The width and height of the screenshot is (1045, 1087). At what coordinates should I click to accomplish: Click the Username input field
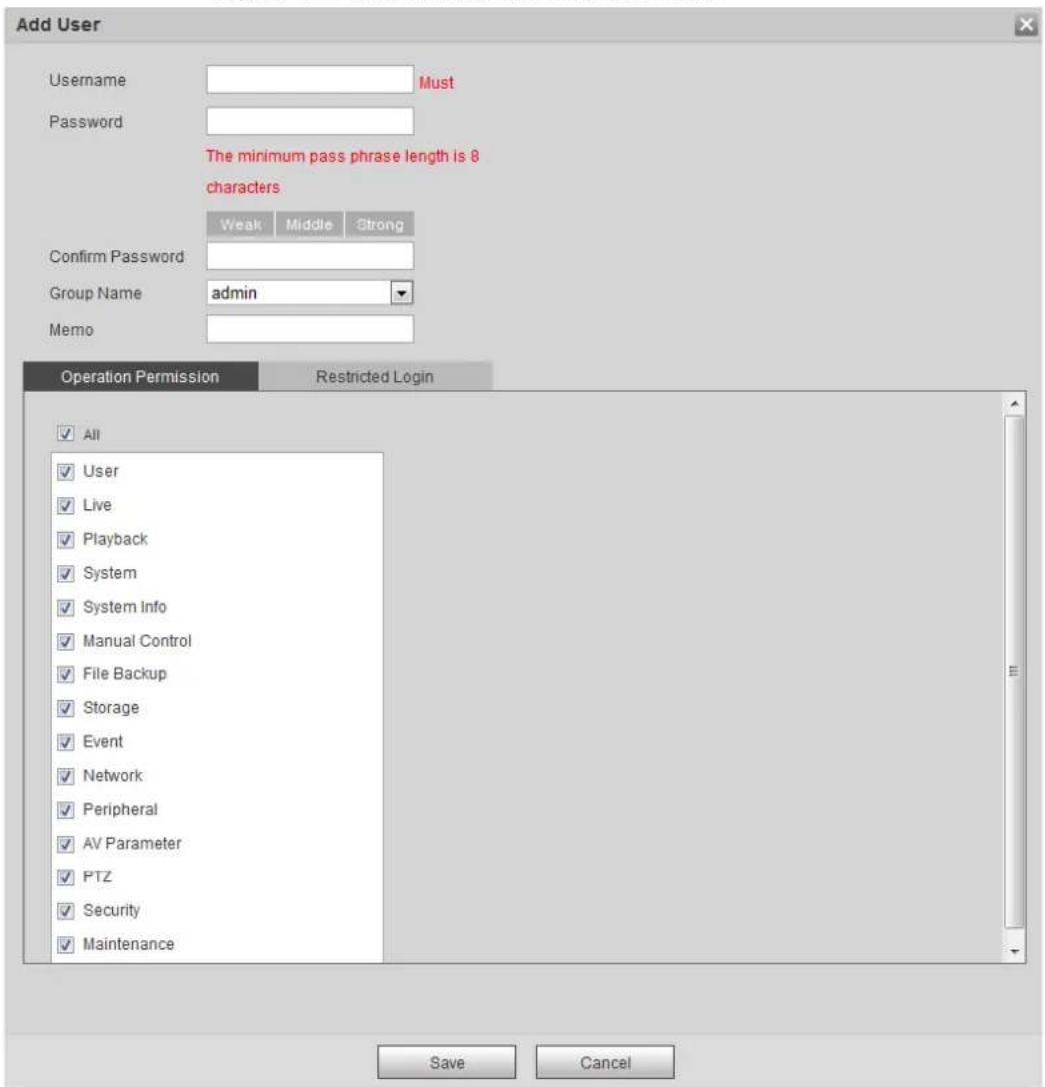(x=310, y=80)
